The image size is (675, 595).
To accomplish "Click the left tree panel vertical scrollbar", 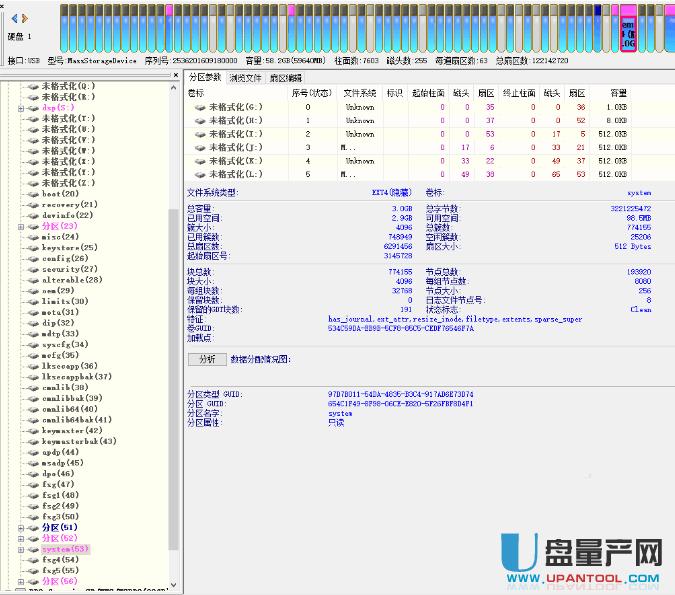I will 175,300.
